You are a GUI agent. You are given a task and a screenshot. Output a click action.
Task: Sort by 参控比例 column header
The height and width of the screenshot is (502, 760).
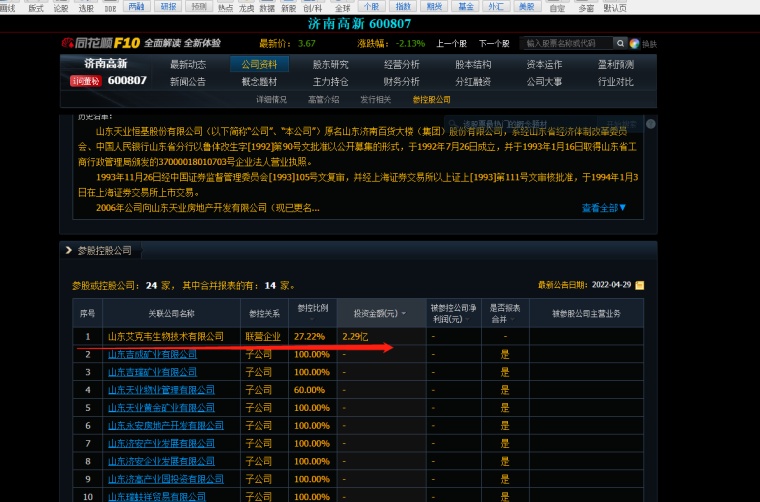313,311
